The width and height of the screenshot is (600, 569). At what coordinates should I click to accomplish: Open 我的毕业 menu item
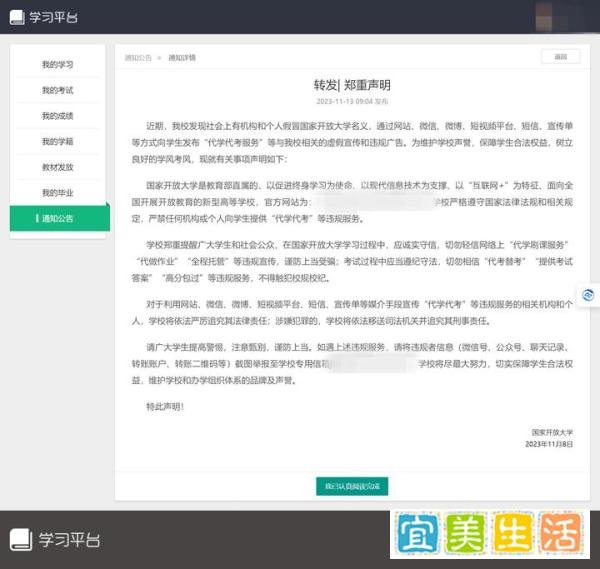[x=57, y=193]
